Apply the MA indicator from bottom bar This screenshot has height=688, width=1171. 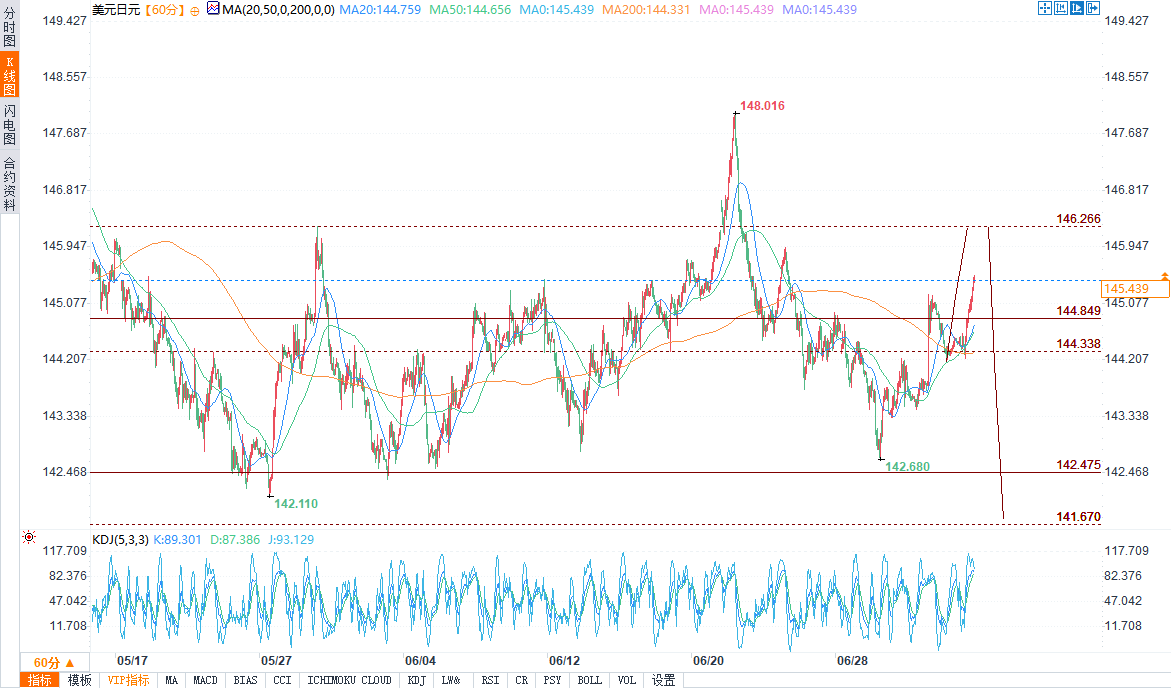pyautogui.click(x=172, y=680)
